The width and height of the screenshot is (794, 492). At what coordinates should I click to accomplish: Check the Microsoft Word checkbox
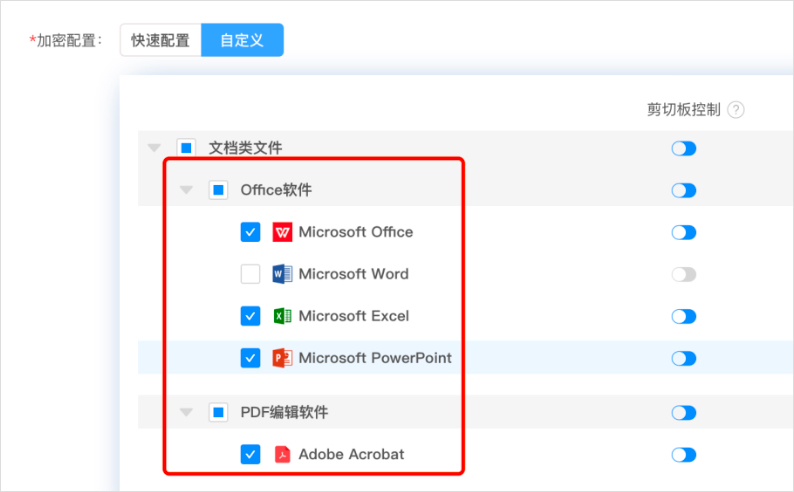click(x=250, y=274)
